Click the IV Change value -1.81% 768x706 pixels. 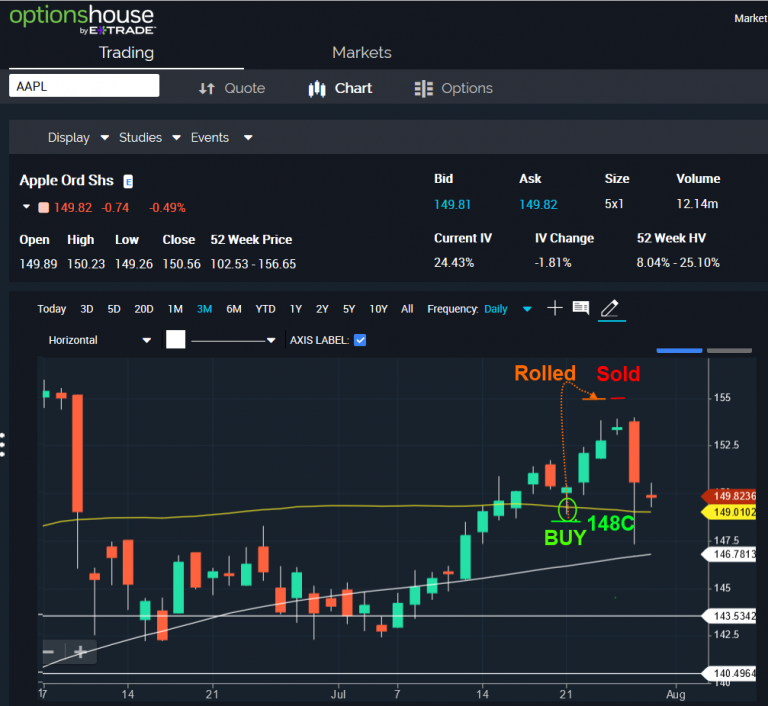point(553,263)
